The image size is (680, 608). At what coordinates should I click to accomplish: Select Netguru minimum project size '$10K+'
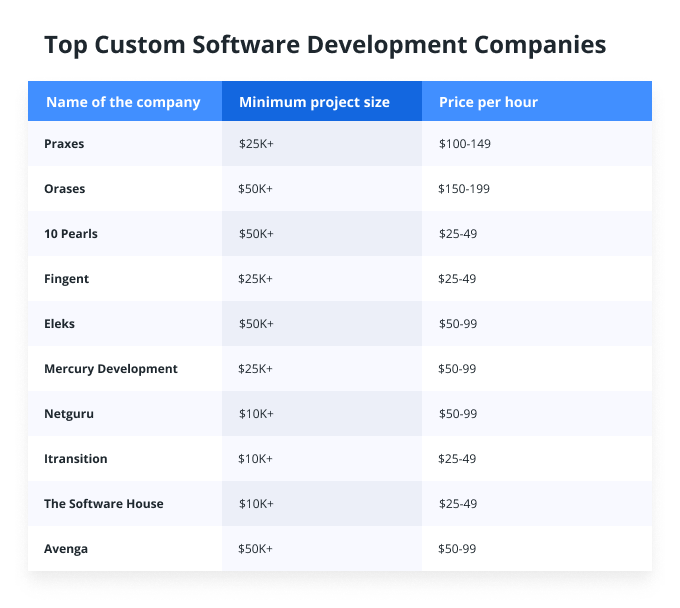pos(256,414)
